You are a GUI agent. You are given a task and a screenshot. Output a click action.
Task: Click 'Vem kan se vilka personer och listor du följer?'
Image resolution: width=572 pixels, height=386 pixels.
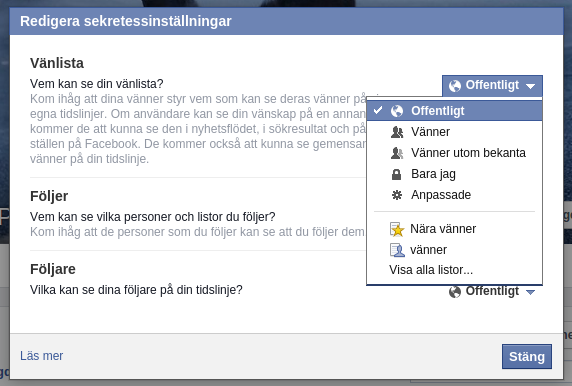click(x=152, y=217)
